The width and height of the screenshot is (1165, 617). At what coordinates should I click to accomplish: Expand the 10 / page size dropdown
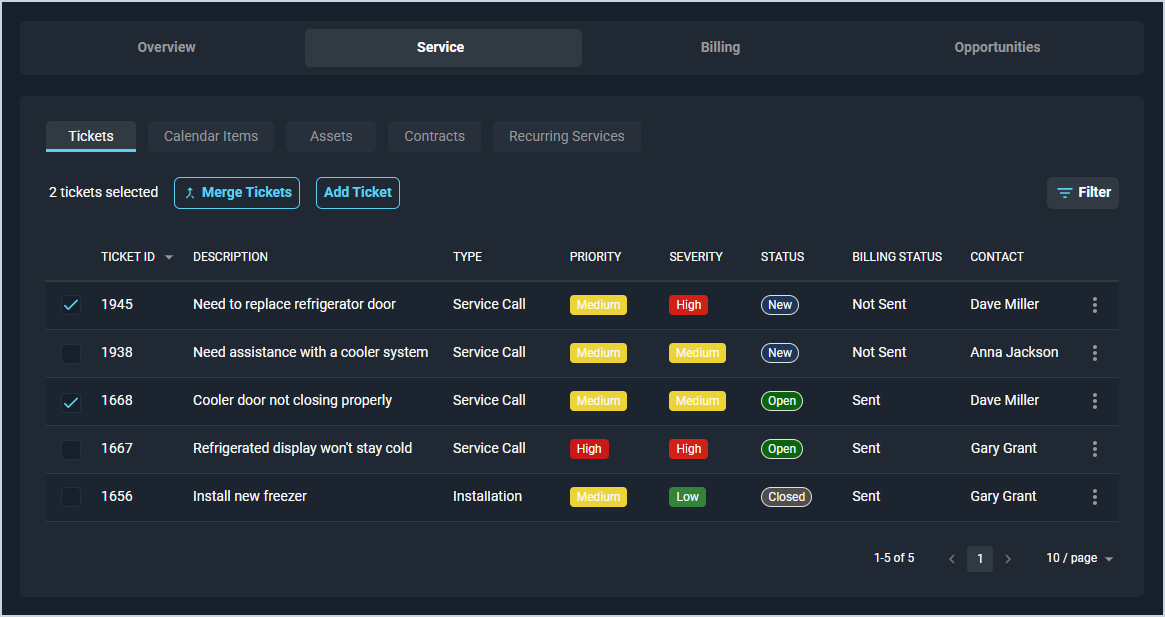[x=1079, y=559]
